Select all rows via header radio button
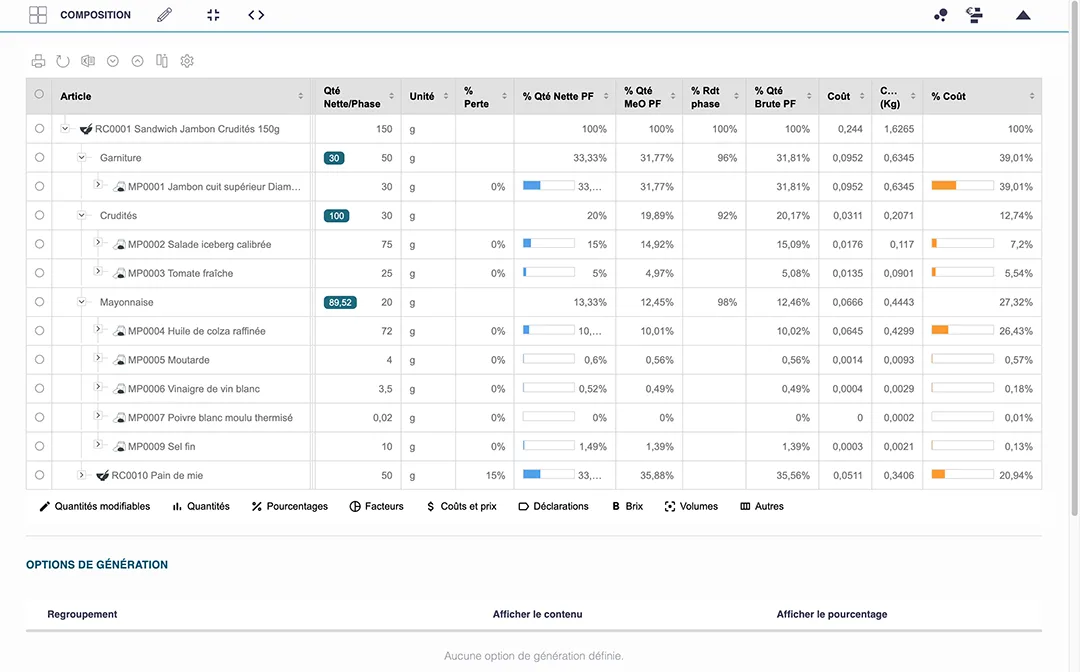Image resolution: width=1080 pixels, height=672 pixels. pyautogui.click(x=39, y=94)
